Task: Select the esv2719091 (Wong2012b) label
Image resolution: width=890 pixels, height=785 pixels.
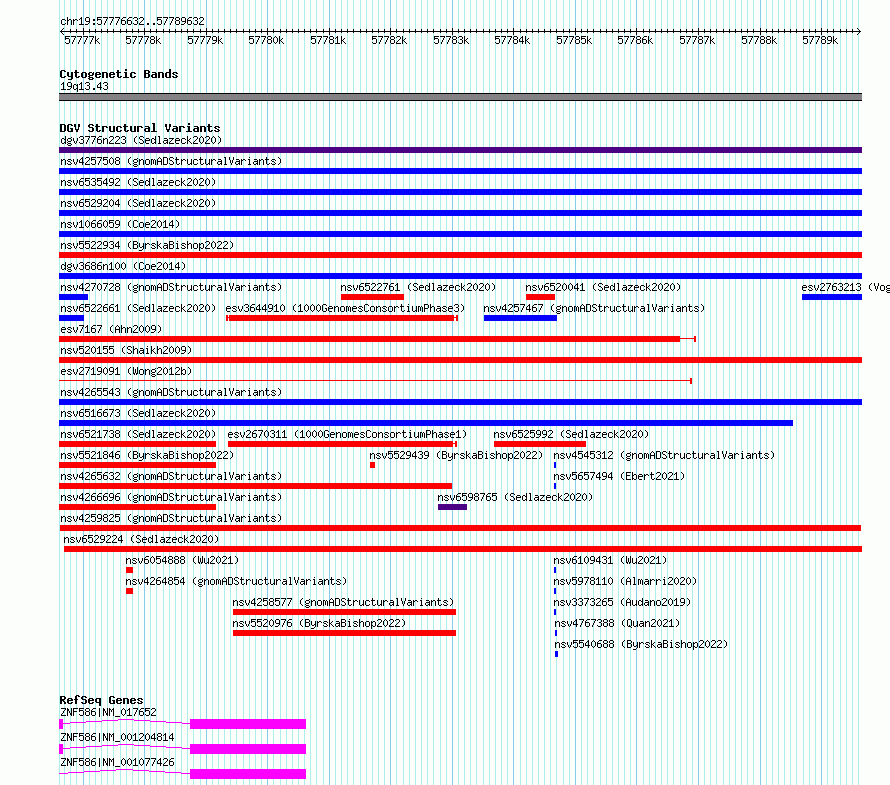Action: (126, 371)
